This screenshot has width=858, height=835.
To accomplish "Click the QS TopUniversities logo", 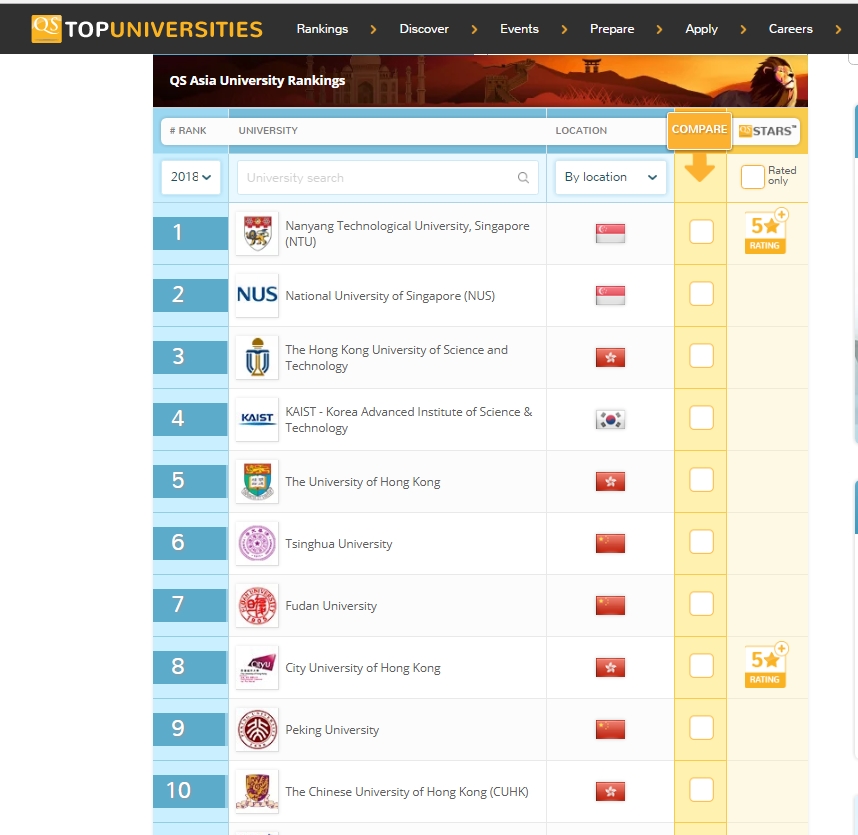I will click(x=147, y=28).
